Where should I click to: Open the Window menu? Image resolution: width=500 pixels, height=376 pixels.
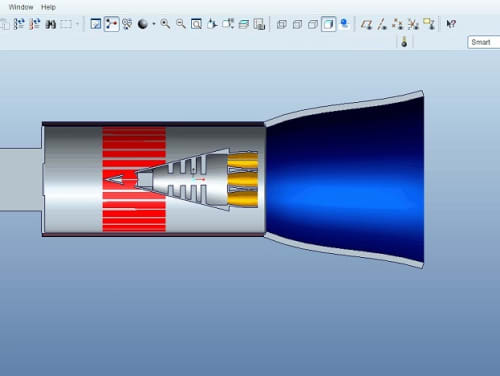coord(21,7)
